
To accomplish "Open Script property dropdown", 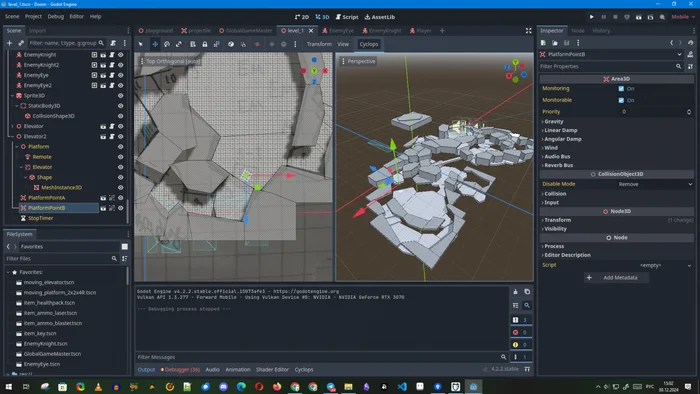I will [x=654, y=265].
